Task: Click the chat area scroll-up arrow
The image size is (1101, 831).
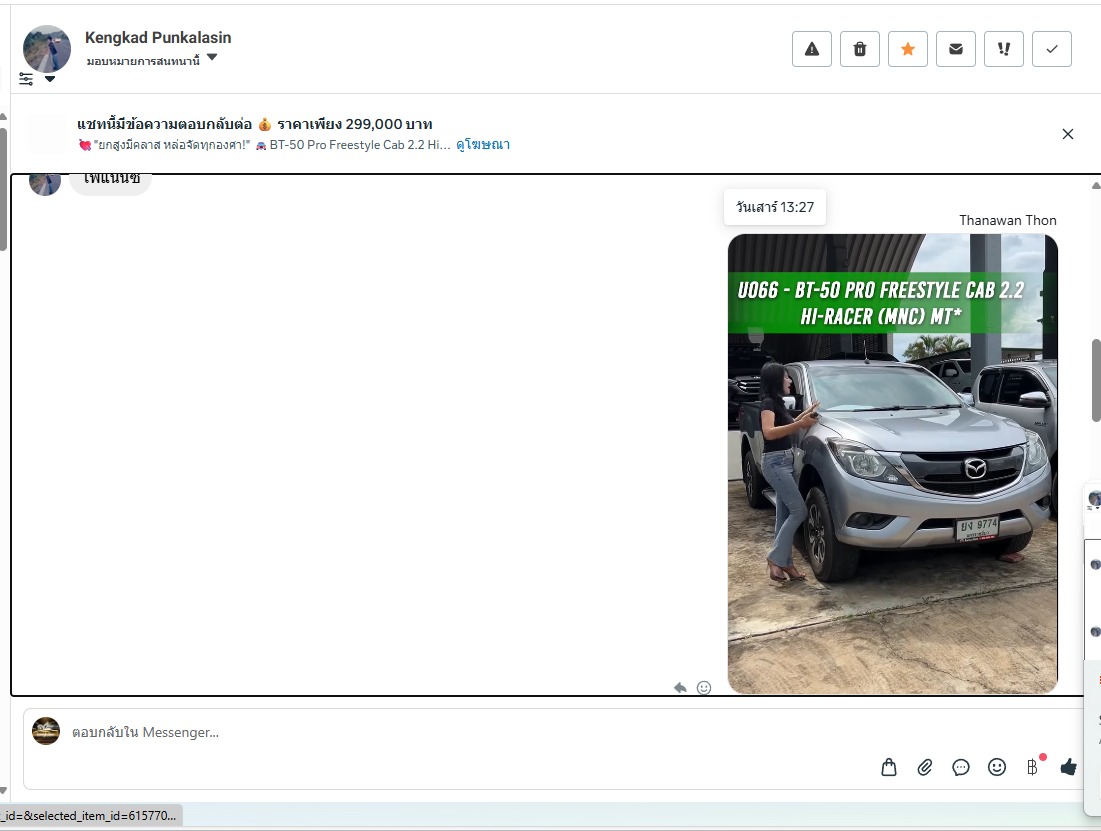Action: tap(1096, 185)
